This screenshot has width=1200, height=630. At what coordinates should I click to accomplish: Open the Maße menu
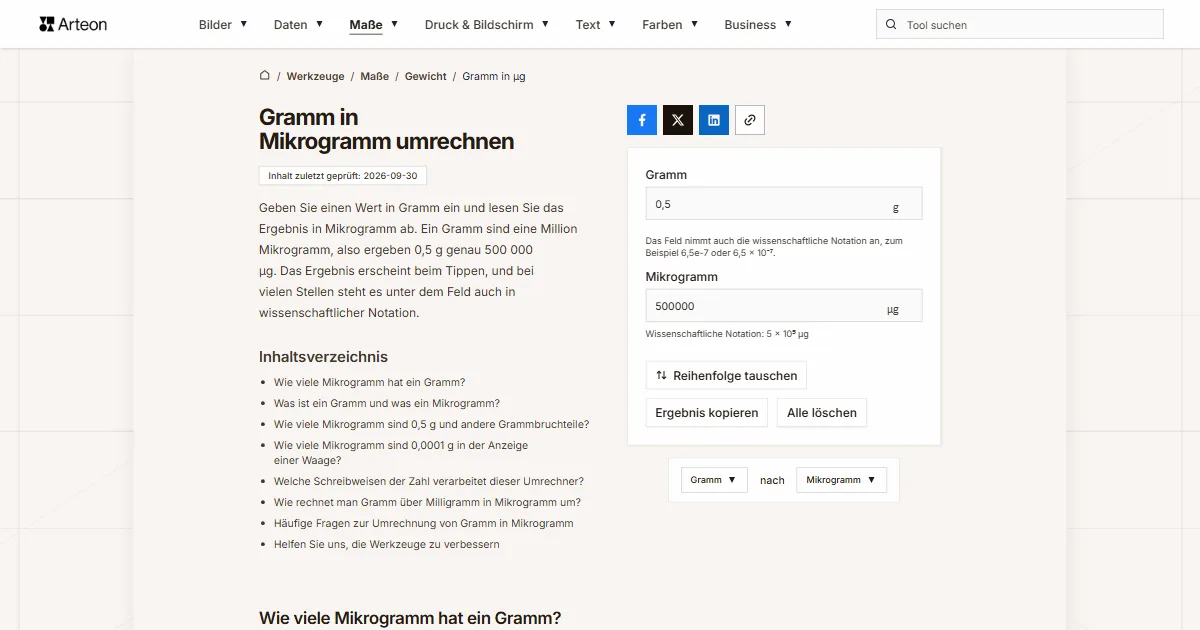tap(374, 25)
